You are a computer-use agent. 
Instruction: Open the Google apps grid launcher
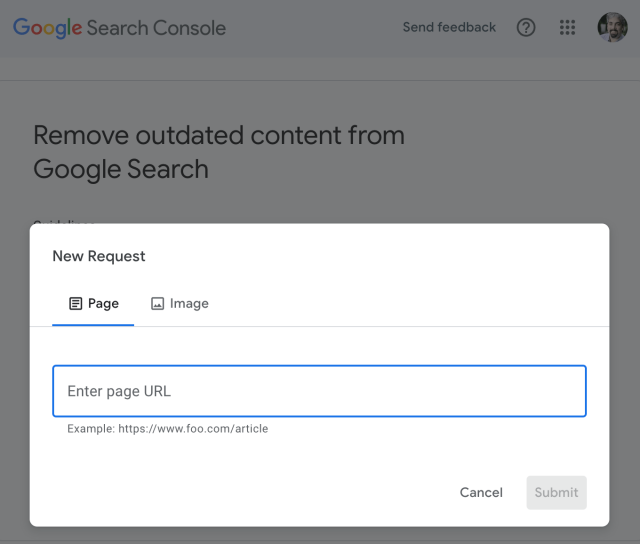pos(567,28)
